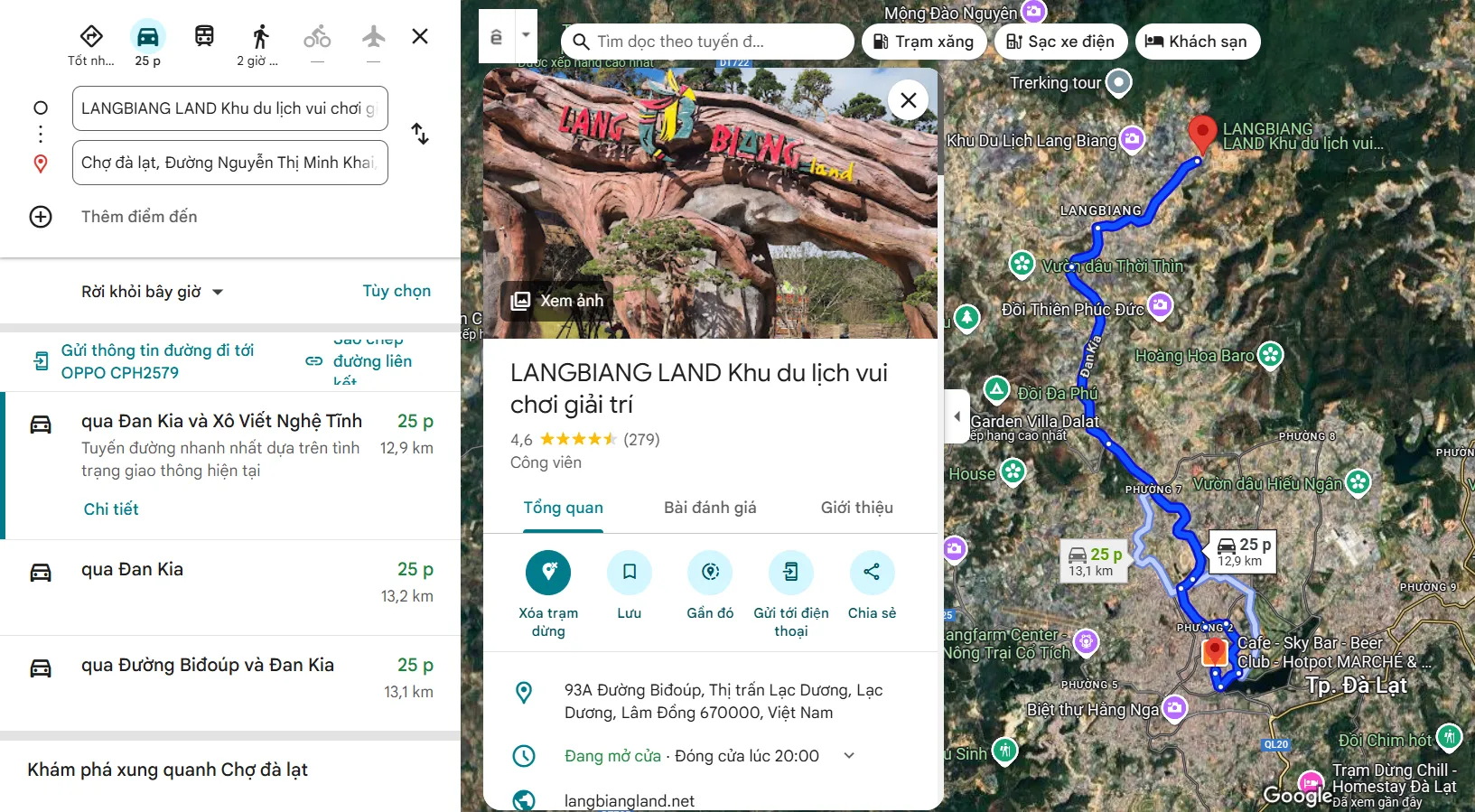Open the langbiangland.net website link
The width and height of the screenshot is (1475, 812).
coord(630,801)
